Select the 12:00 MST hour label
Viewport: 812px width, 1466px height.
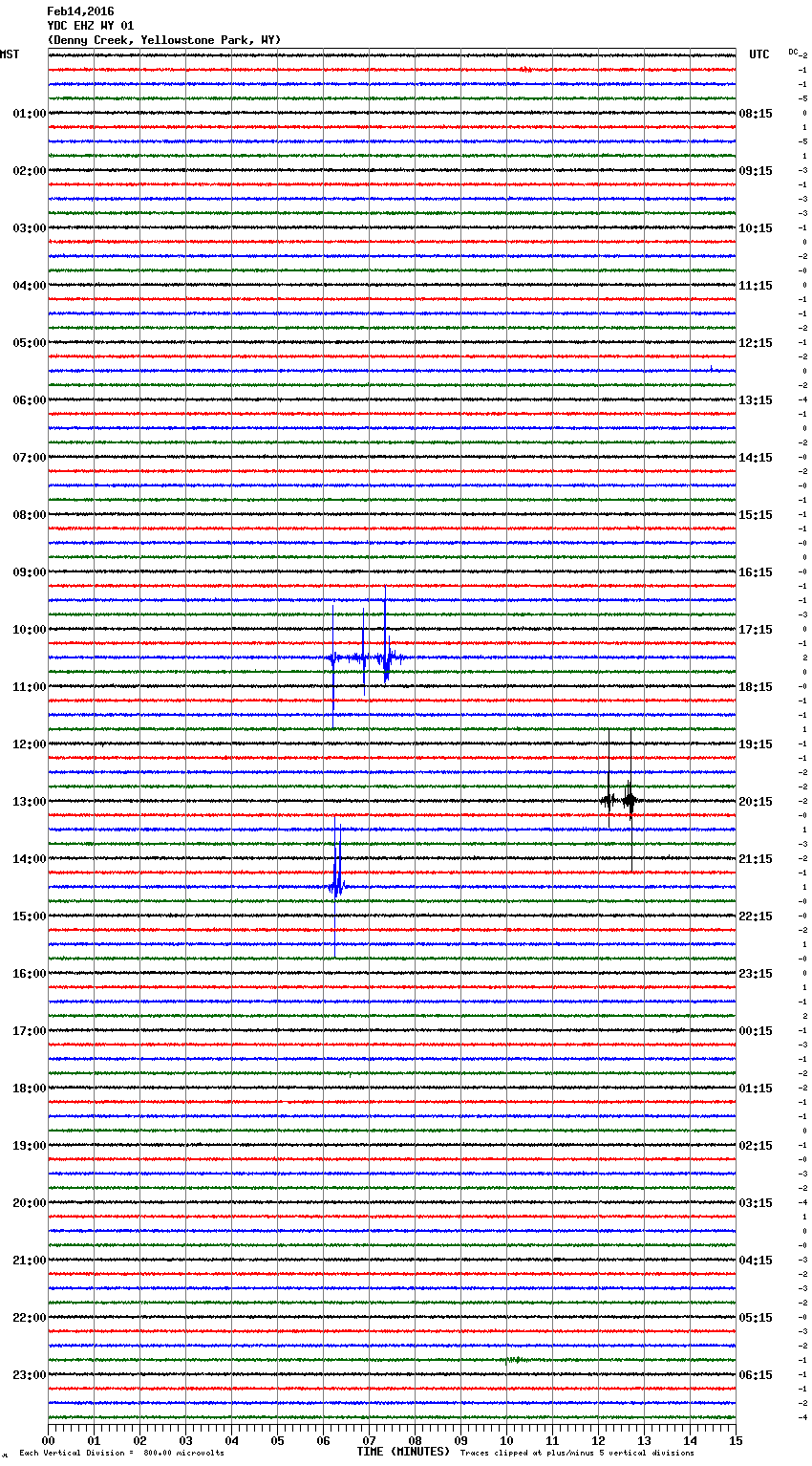pyautogui.click(x=29, y=744)
